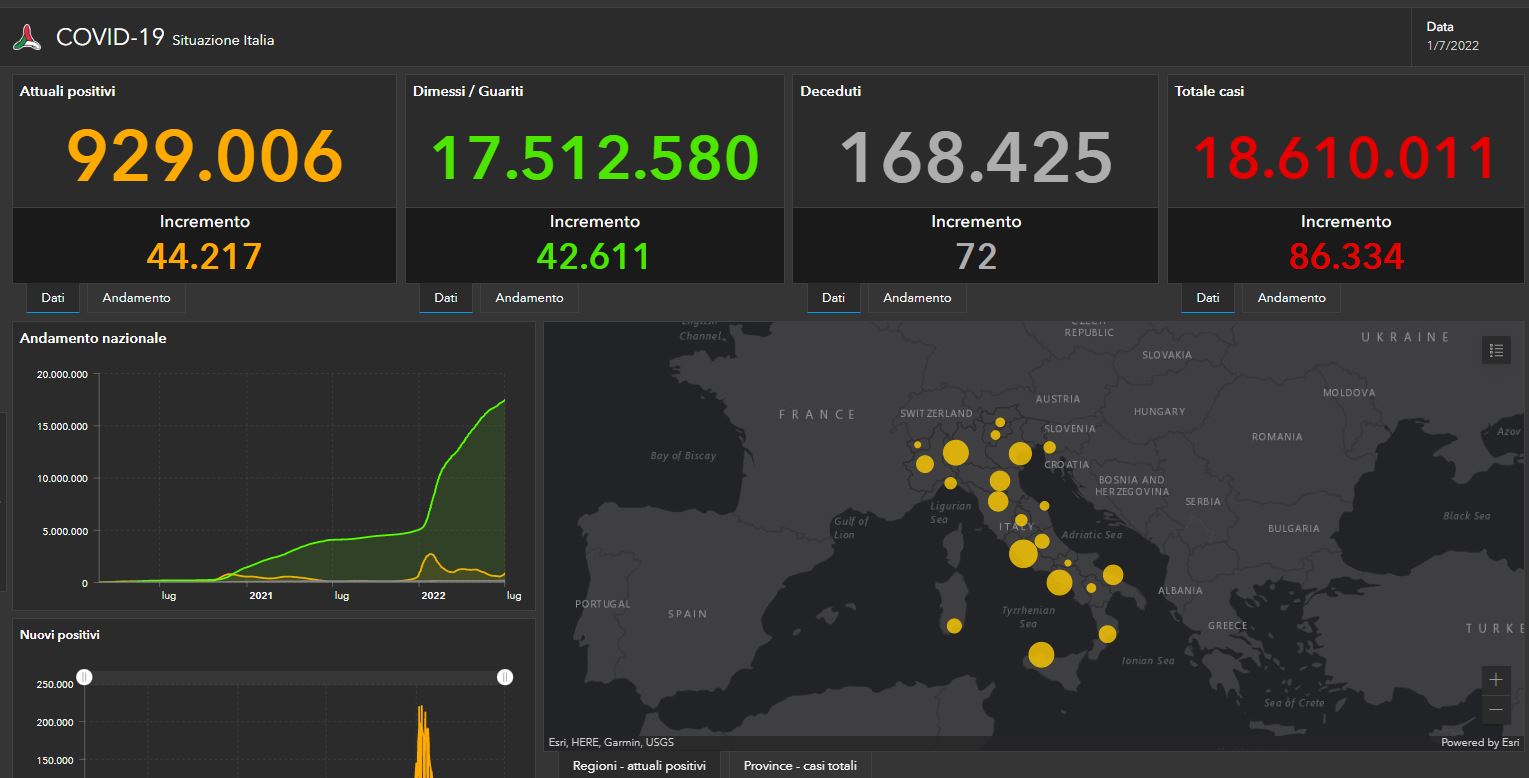Click the orange increment value 44.217

(204, 256)
